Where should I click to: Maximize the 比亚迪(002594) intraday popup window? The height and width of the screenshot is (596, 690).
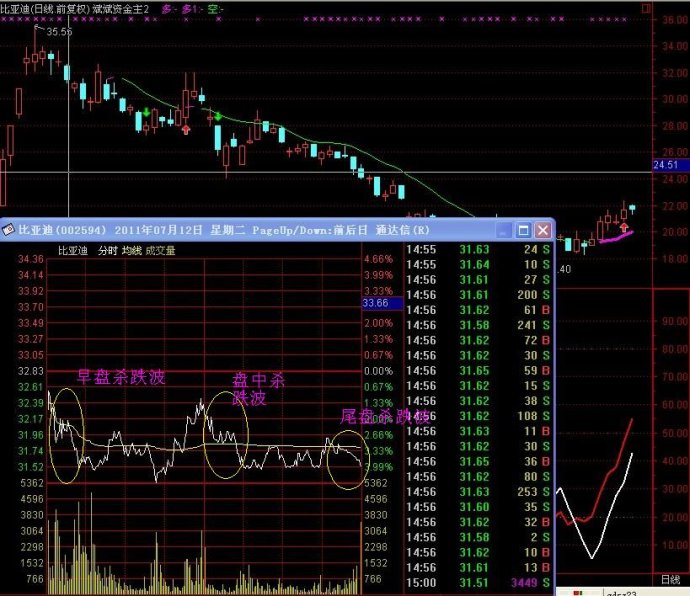523,230
